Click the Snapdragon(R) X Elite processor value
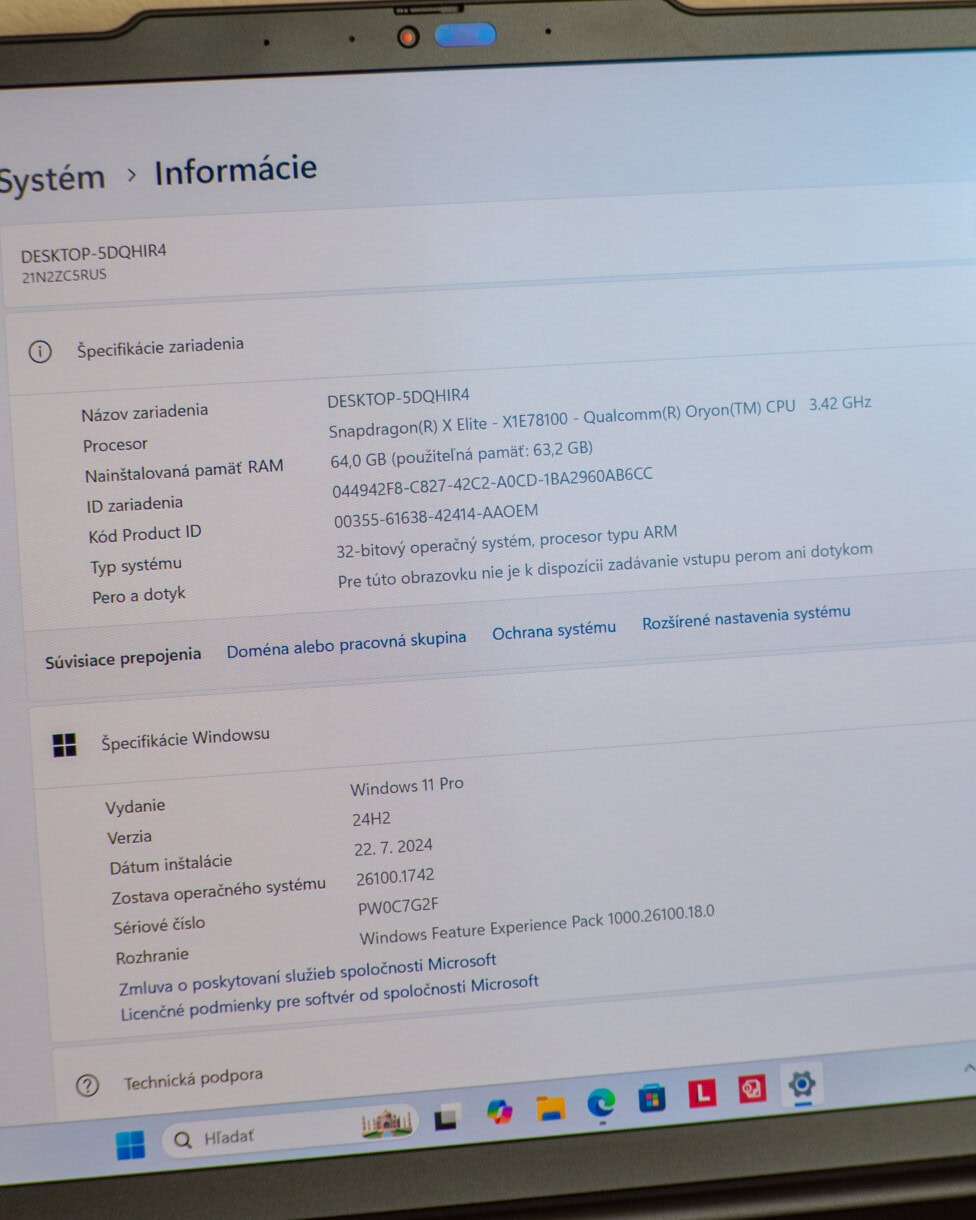976x1220 pixels. [x=600, y=416]
